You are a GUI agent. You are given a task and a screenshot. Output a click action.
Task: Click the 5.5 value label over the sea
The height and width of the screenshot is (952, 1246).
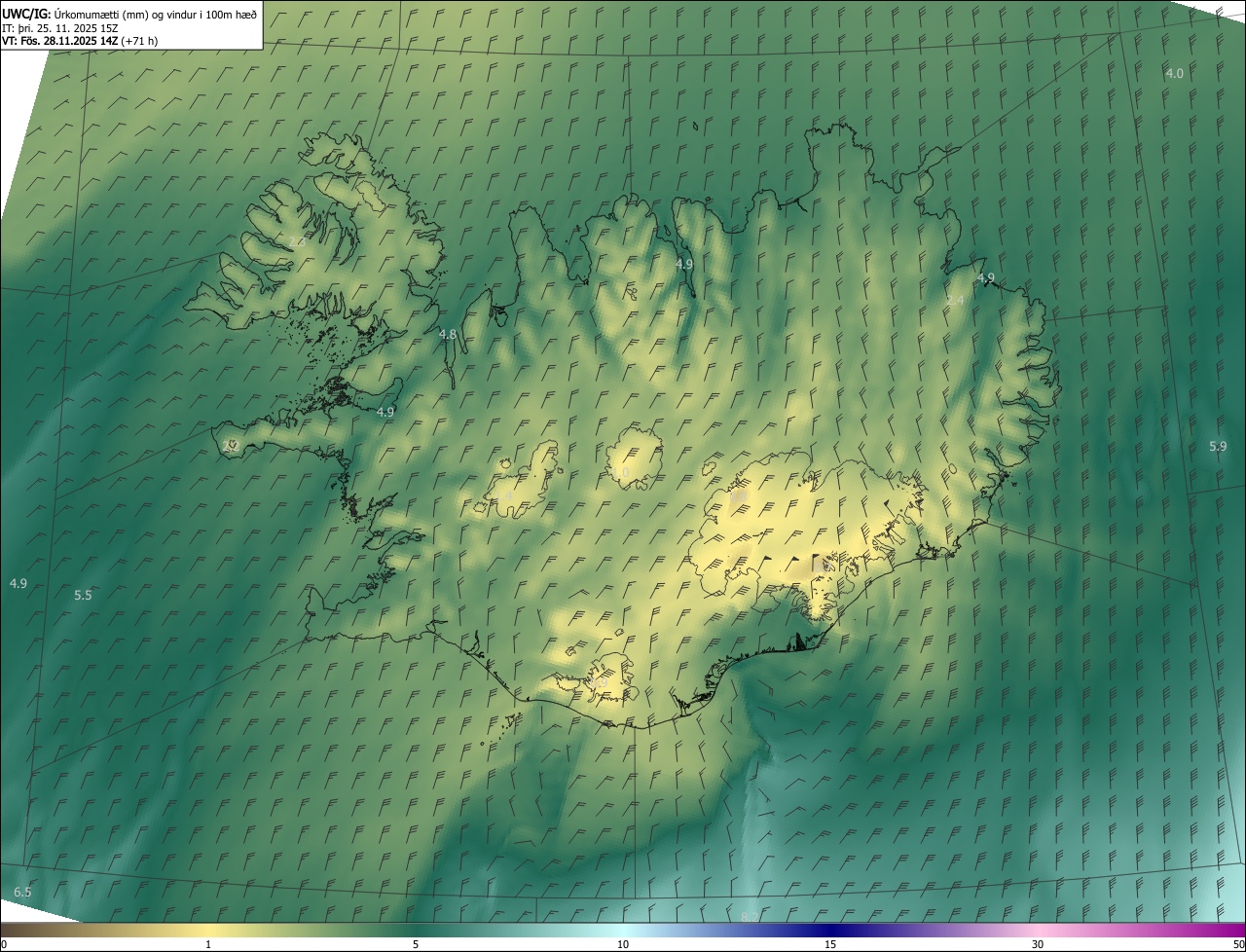pos(83,596)
